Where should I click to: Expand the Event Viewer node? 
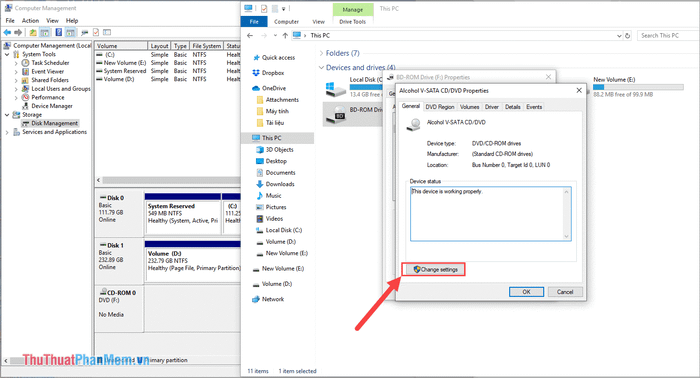(17, 71)
